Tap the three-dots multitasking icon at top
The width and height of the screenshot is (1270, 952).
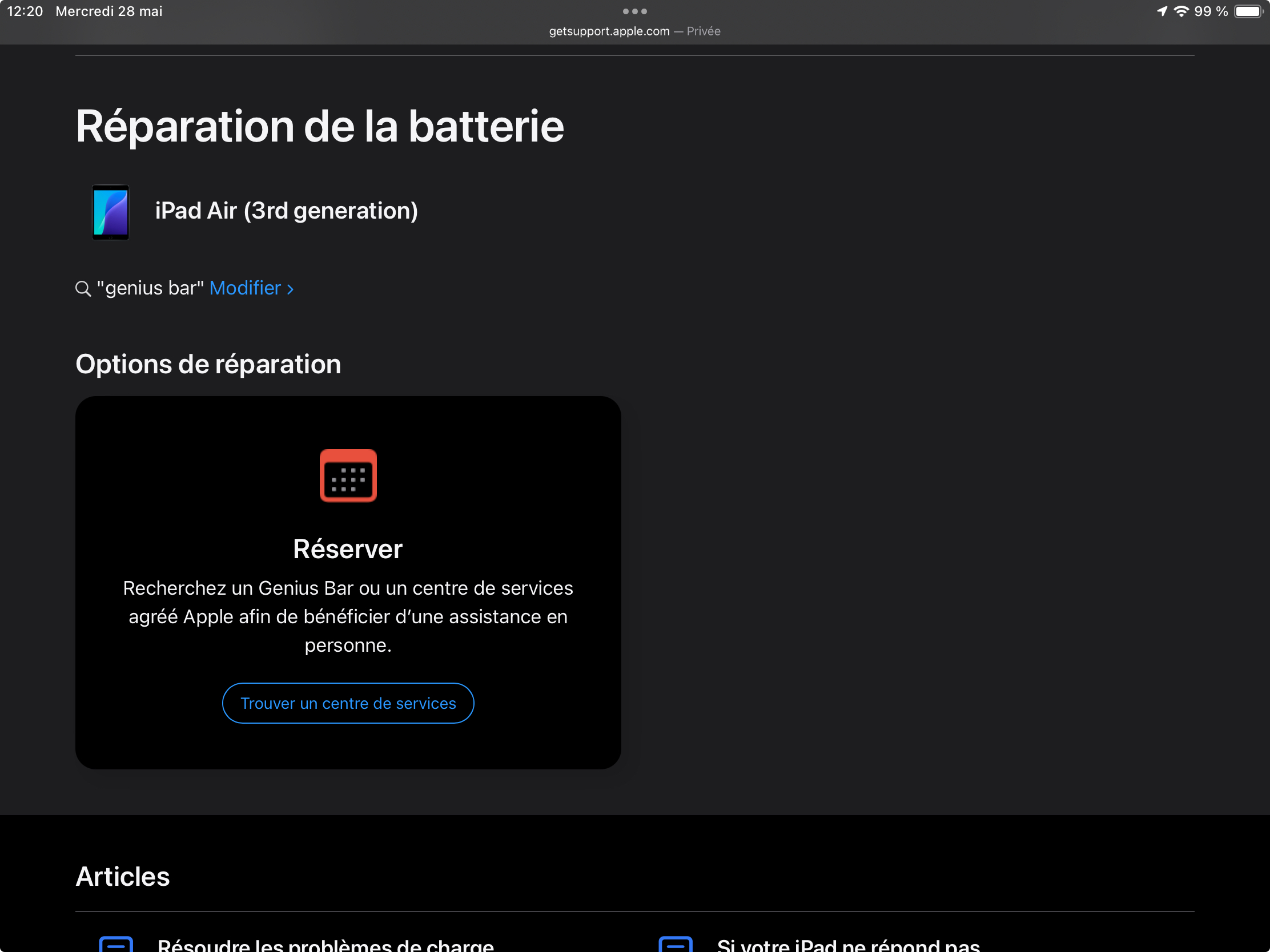click(634, 11)
